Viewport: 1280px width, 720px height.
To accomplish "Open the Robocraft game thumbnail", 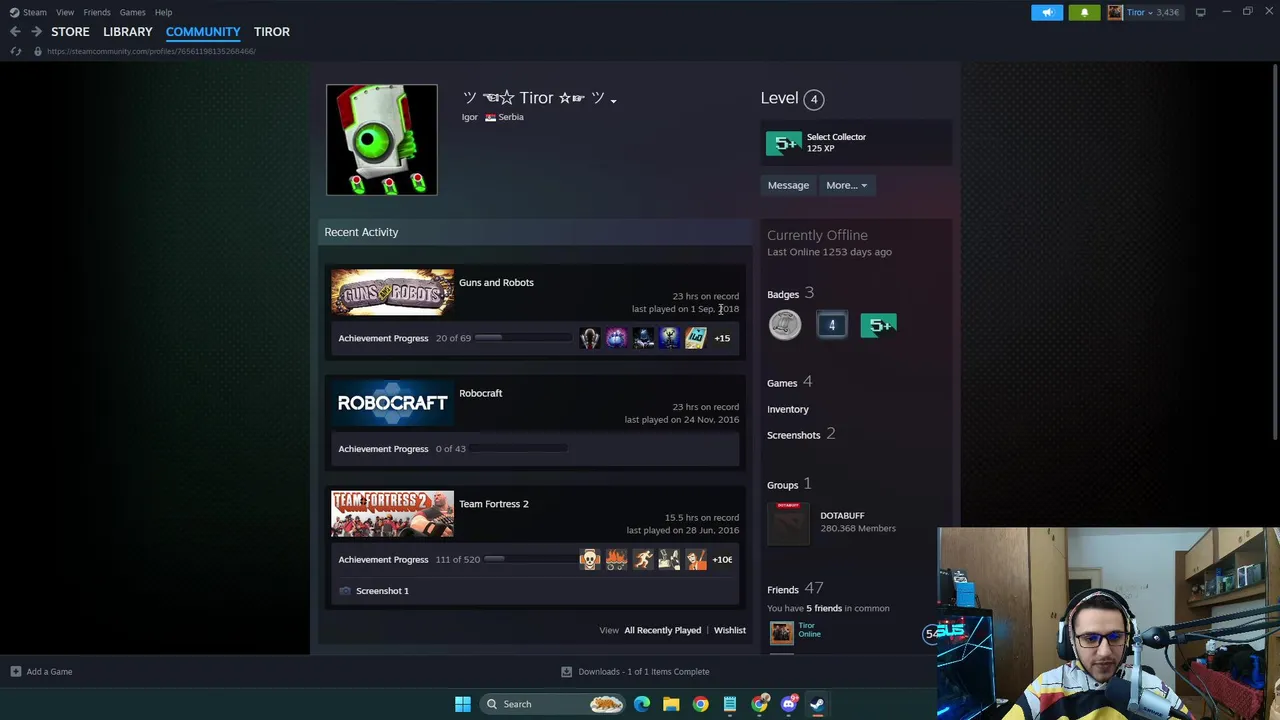I will [x=392, y=403].
